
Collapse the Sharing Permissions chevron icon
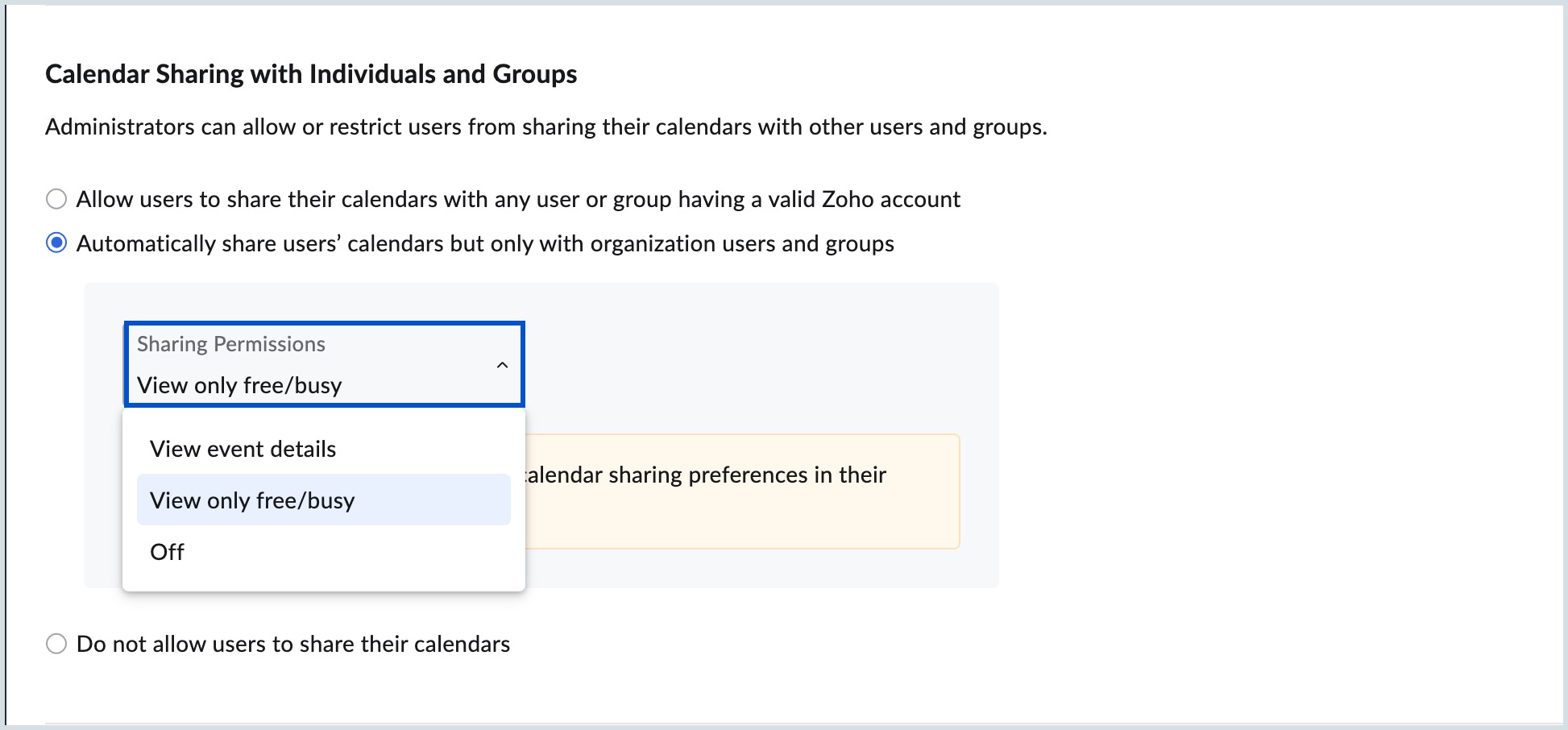[502, 364]
